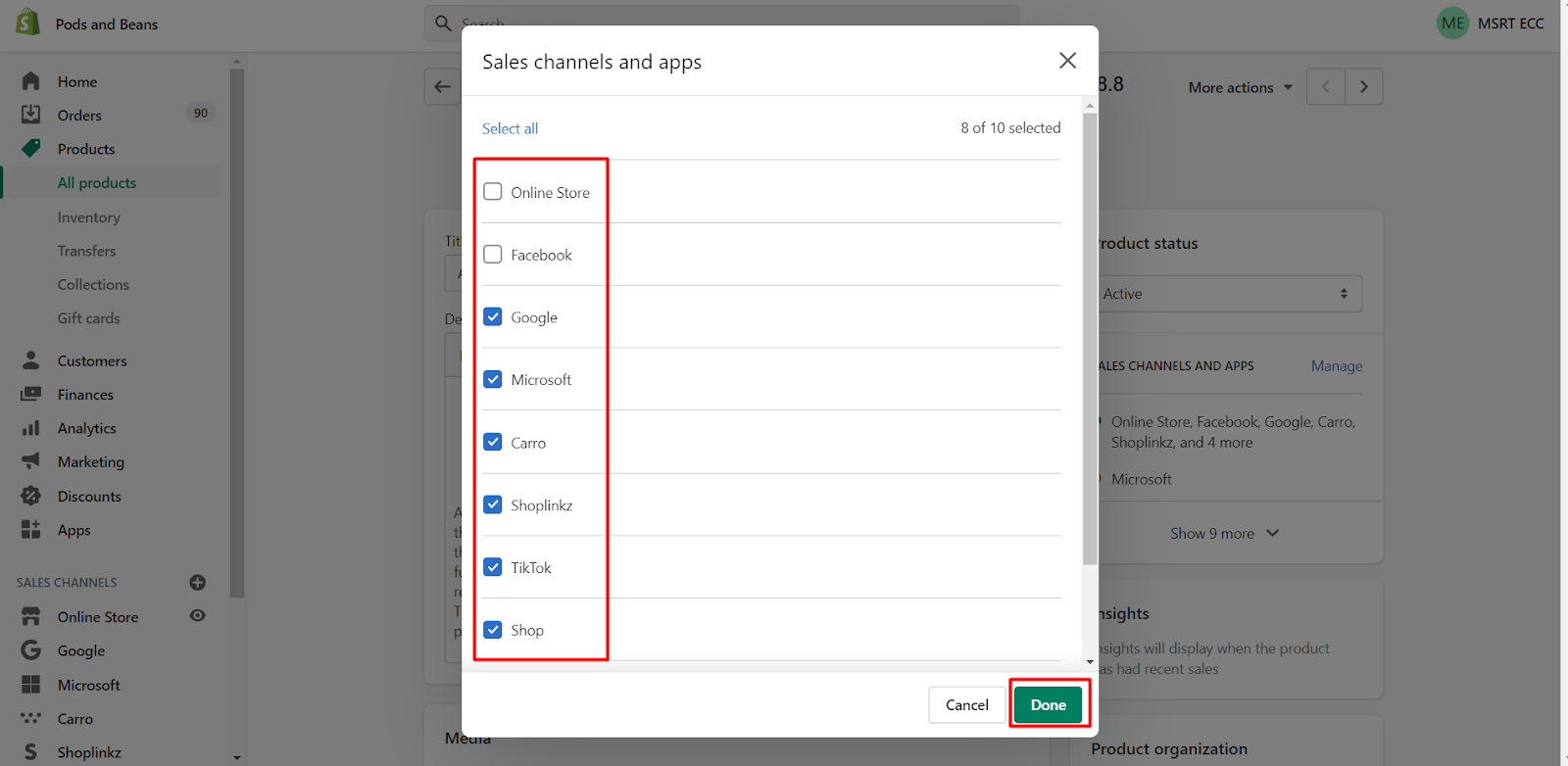Open Orders in the sidebar
This screenshot has width=1568, height=766.
tap(79, 116)
